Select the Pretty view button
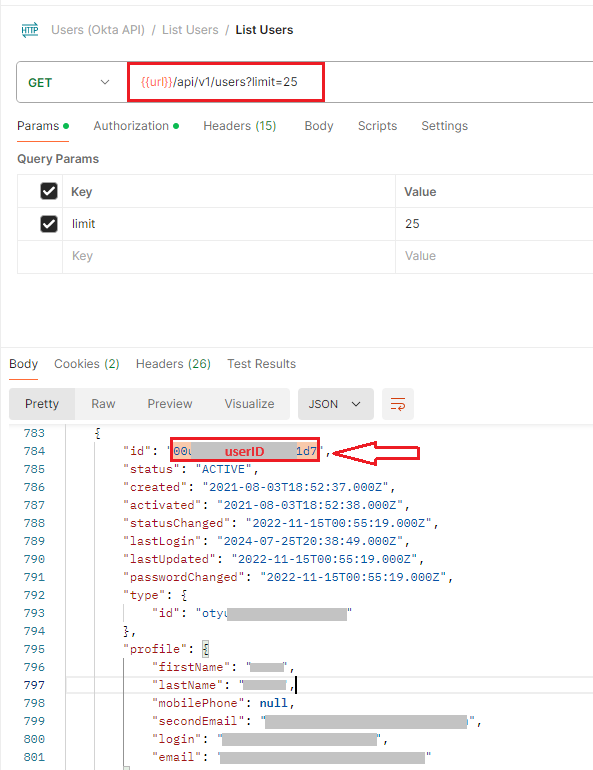This screenshot has width=593, height=770. click(42, 404)
